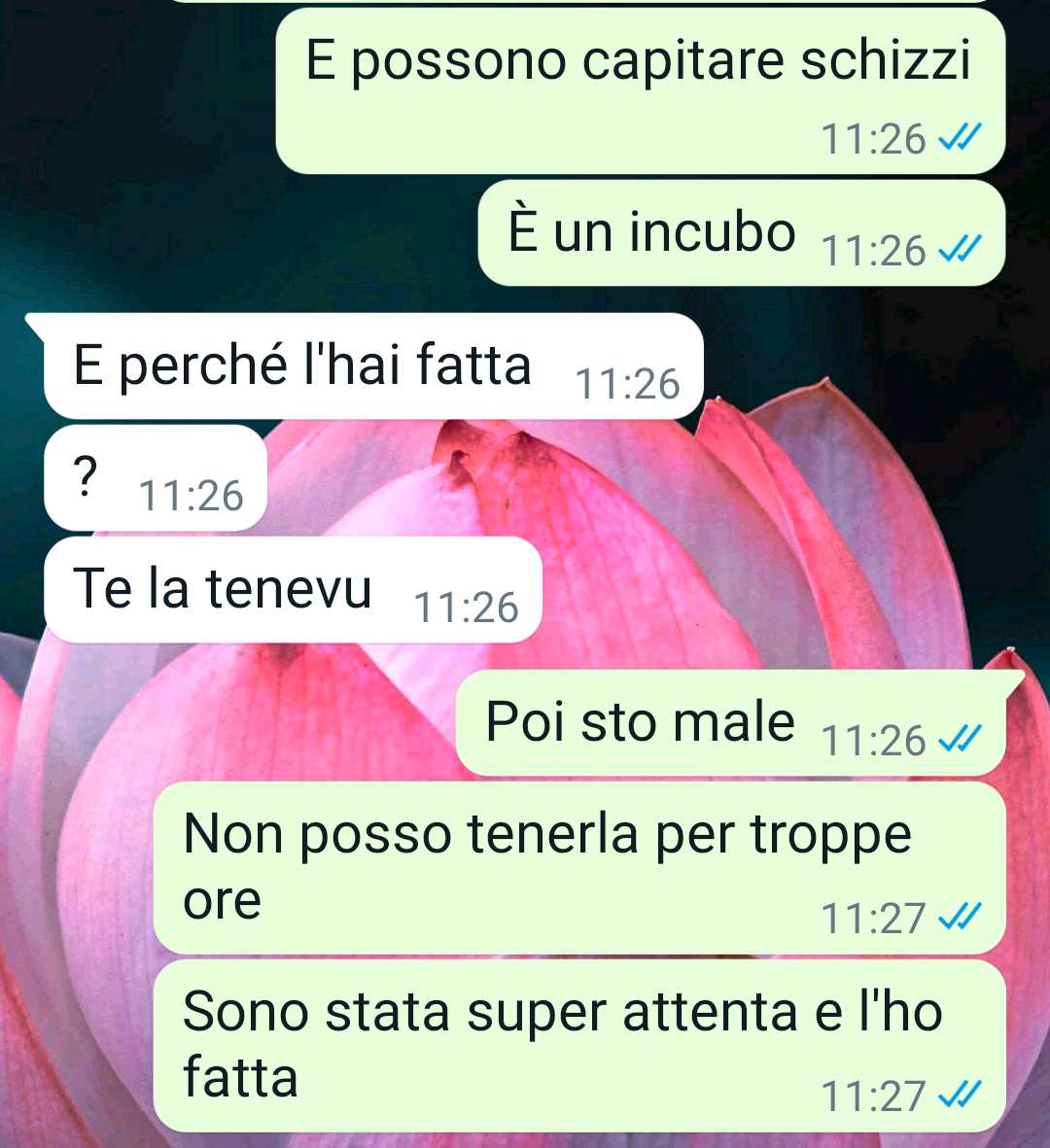Tap read ticks on 'Poi sto male' message
The width and height of the screenshot is (1050, 1148).
(x=960, y=740)
